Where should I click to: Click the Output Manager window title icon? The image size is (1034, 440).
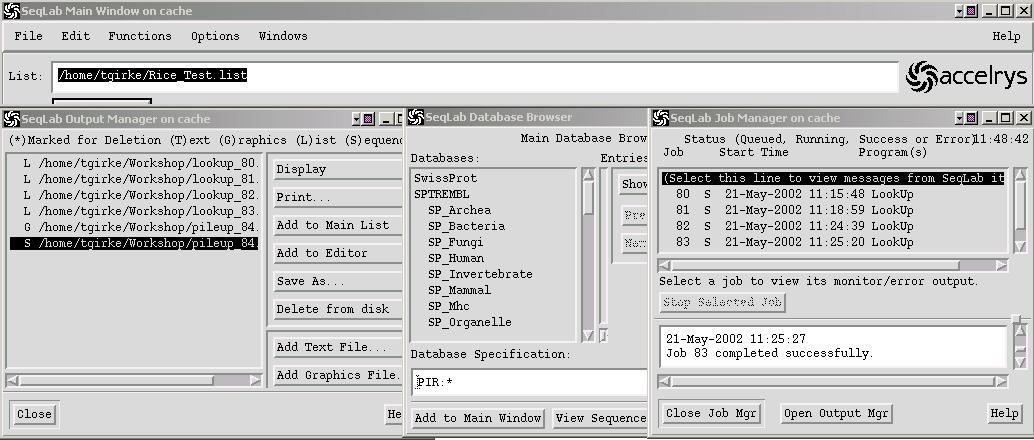click(x=11, y=119)
